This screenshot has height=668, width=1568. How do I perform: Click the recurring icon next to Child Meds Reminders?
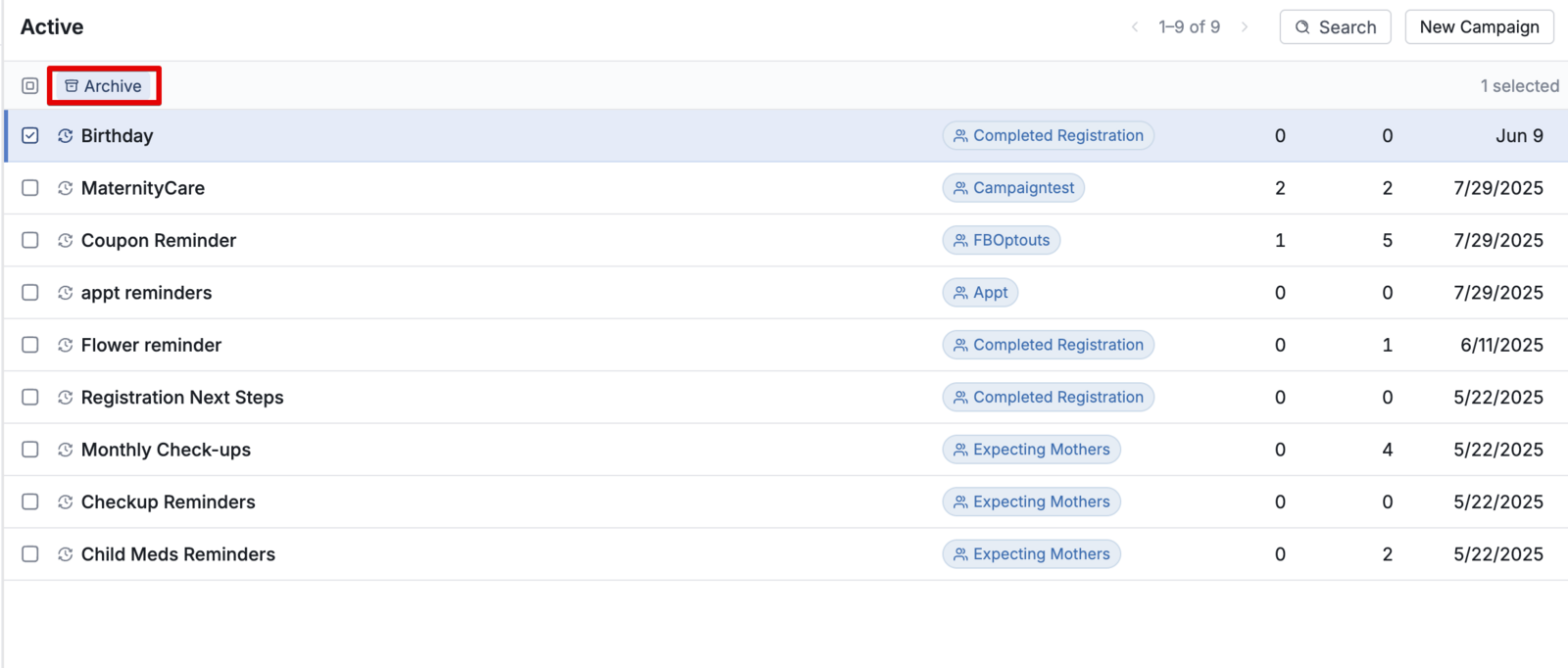click(66, 554)
